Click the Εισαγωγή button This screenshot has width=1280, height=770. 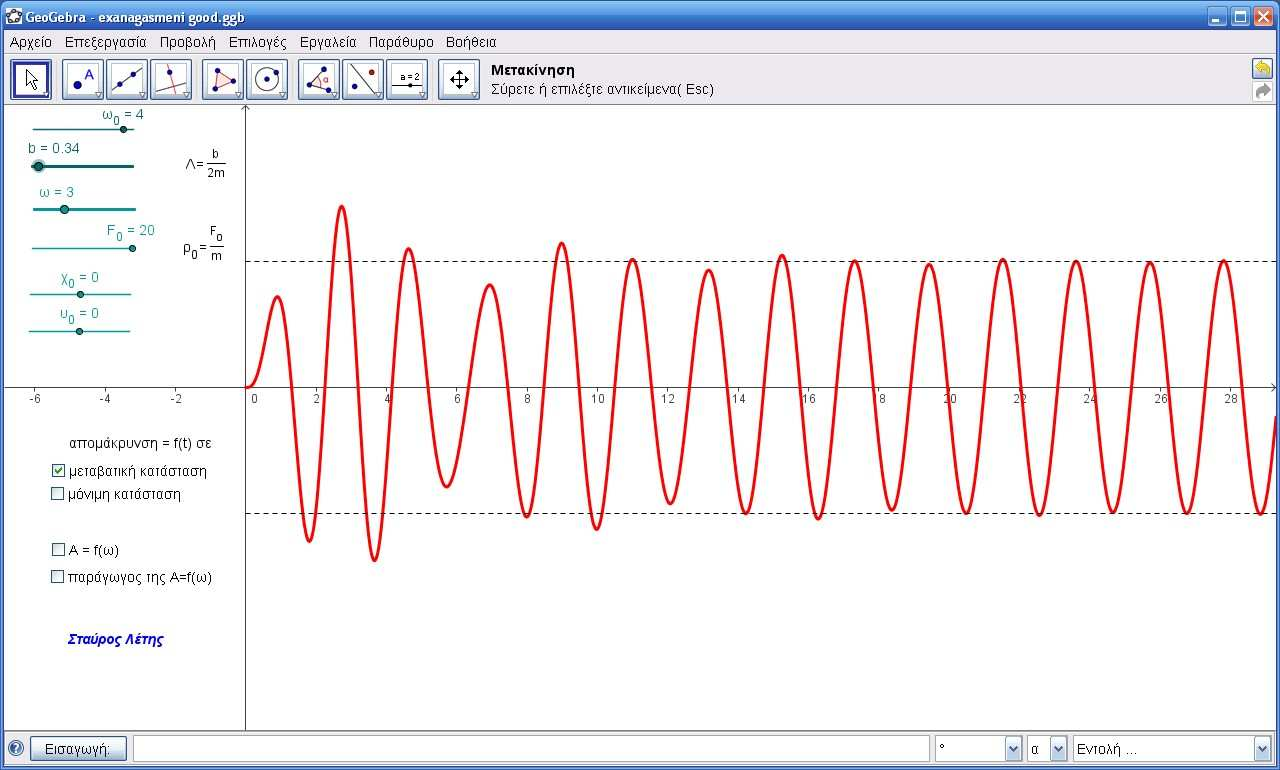[78, 748]
